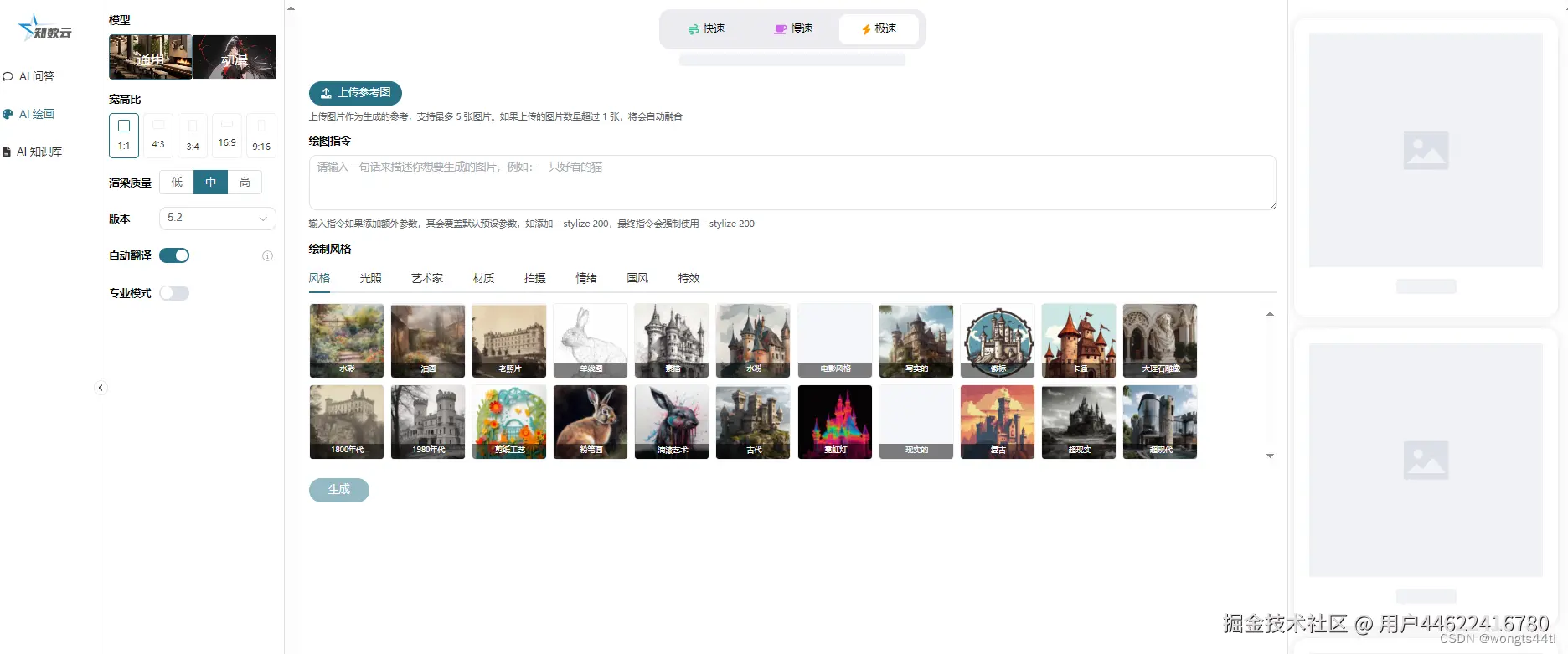Select the 动漫 model thumbnail
The image size is (1568, 654).
pyautogui.click(x=235, y=57)
